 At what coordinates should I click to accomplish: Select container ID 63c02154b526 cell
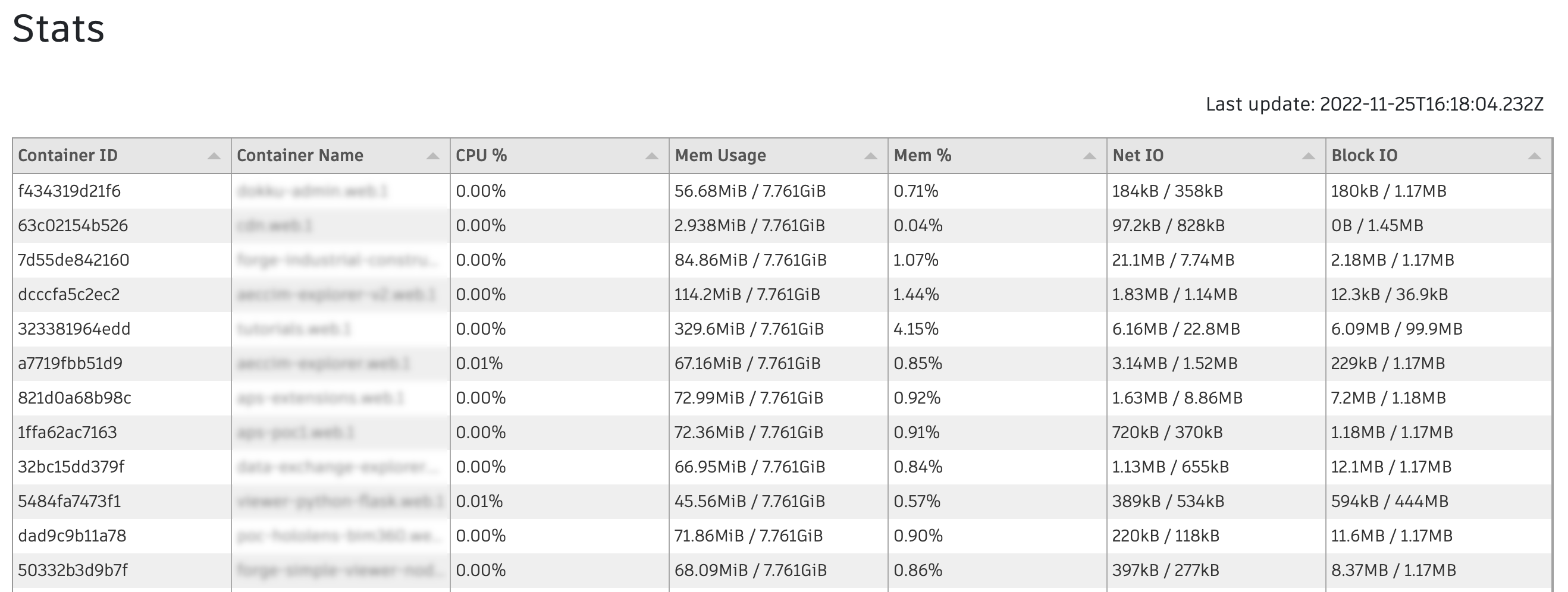pyautogui.click(x=122, y=226)
